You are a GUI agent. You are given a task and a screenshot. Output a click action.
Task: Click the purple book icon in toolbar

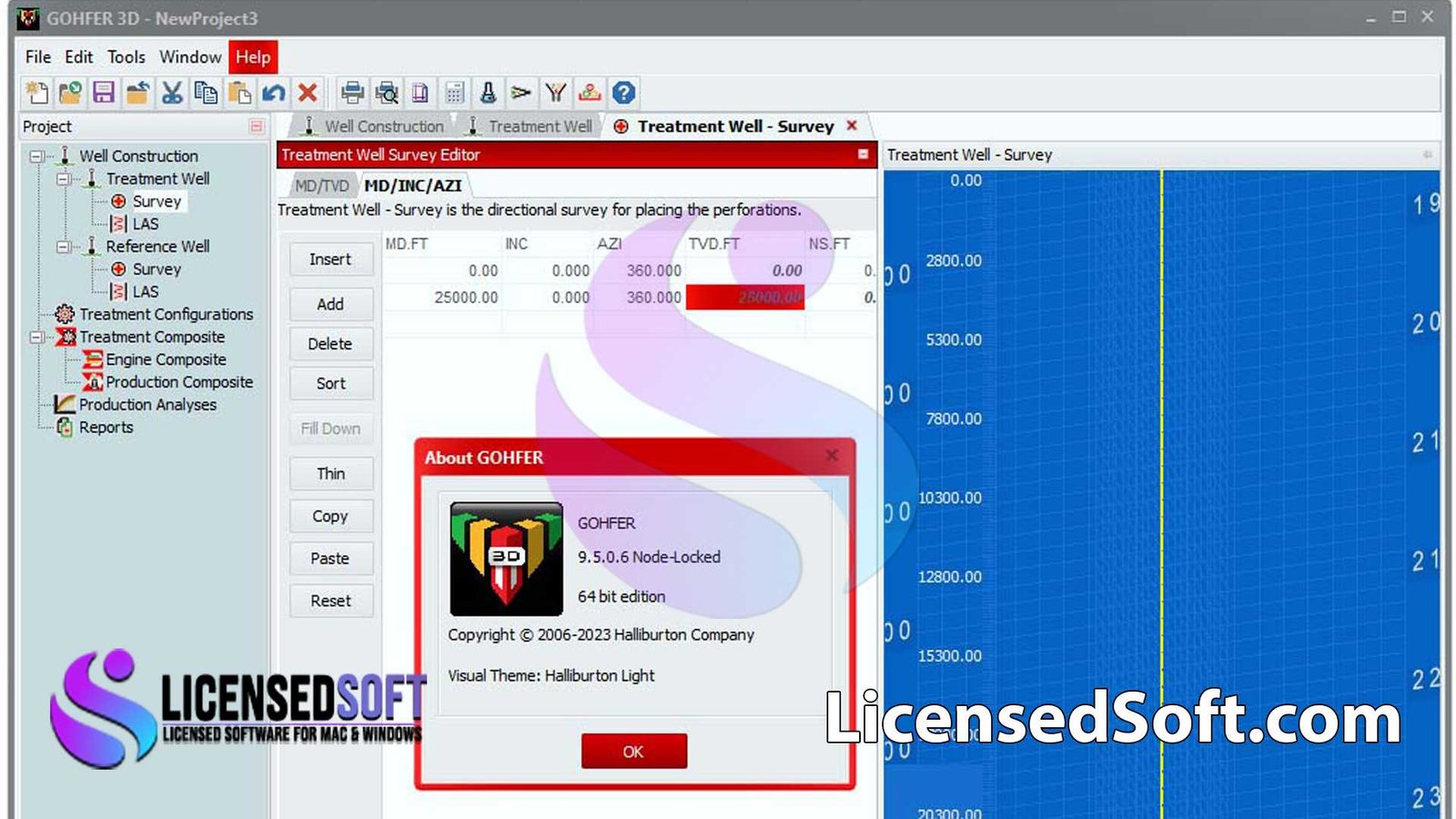pyautogui.click(x=420, y=92)
